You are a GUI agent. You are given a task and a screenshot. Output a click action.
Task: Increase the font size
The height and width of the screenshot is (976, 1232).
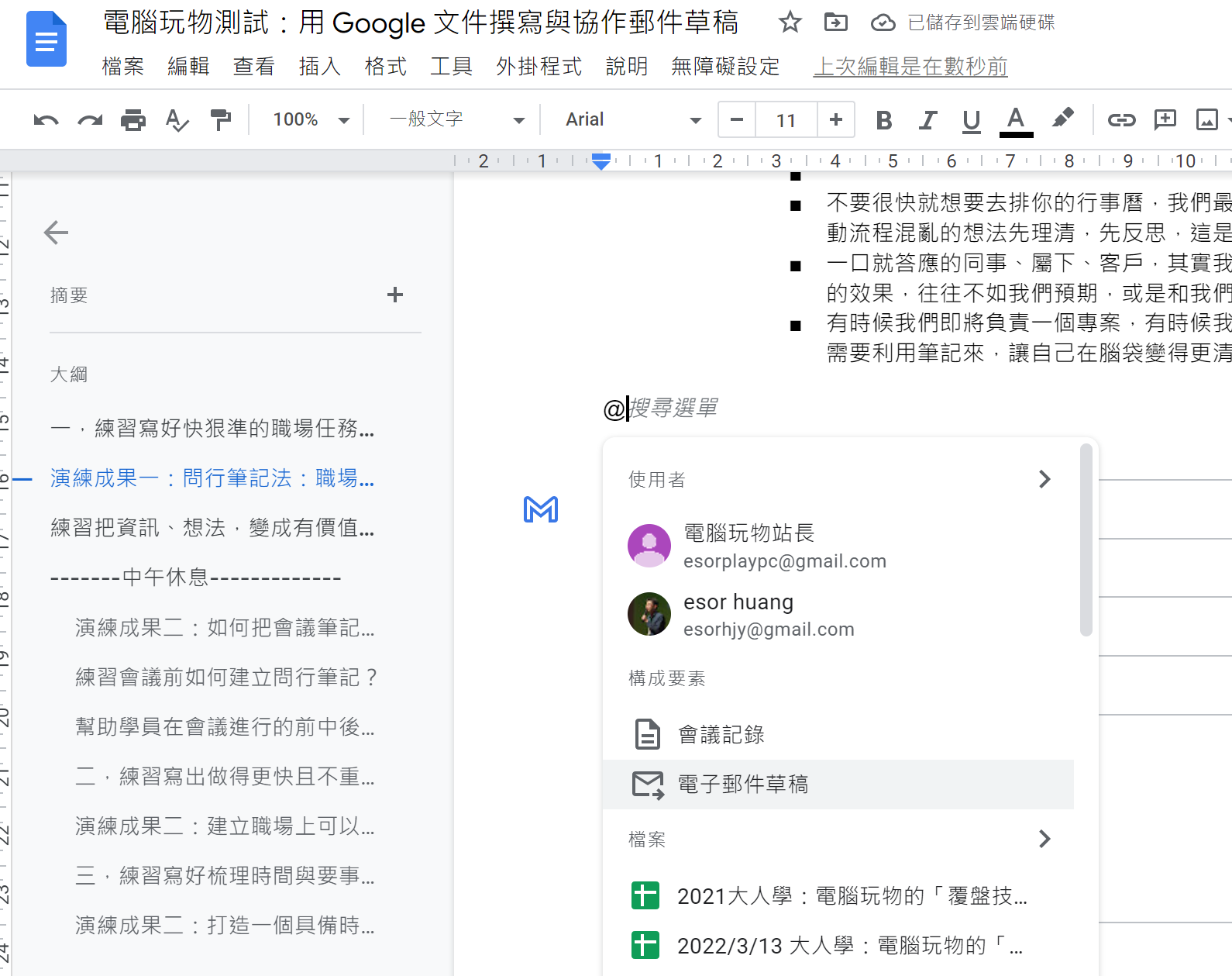point(835,119)
